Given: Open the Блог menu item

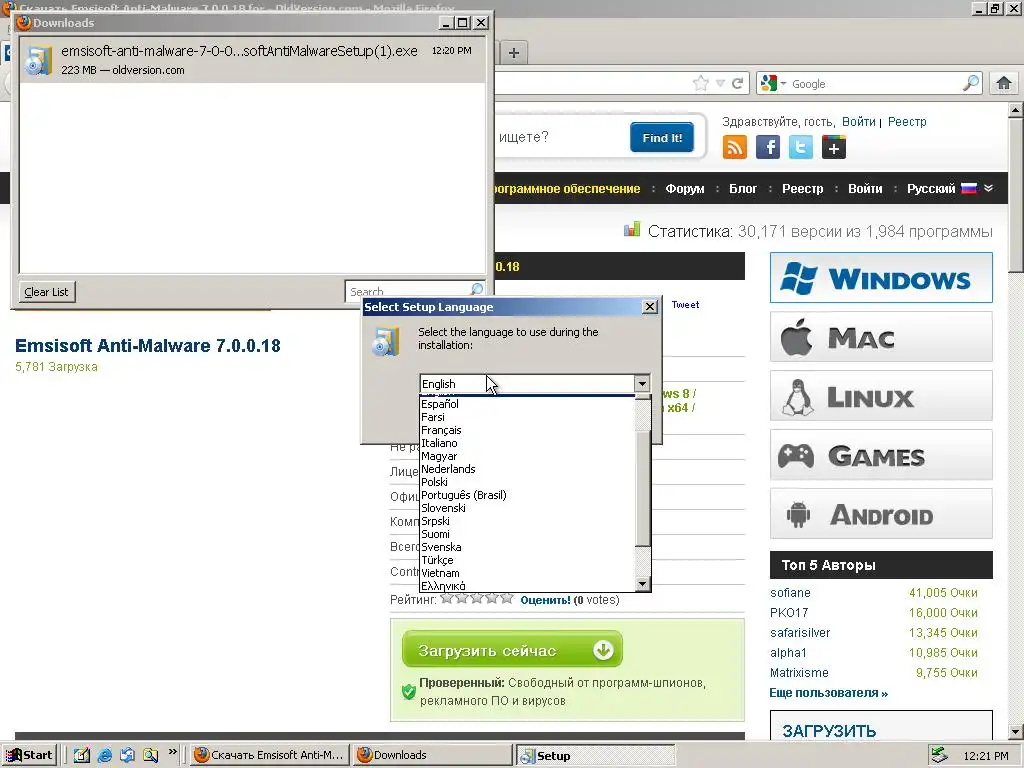Looking at the screenshot, I should coord(743,189).
